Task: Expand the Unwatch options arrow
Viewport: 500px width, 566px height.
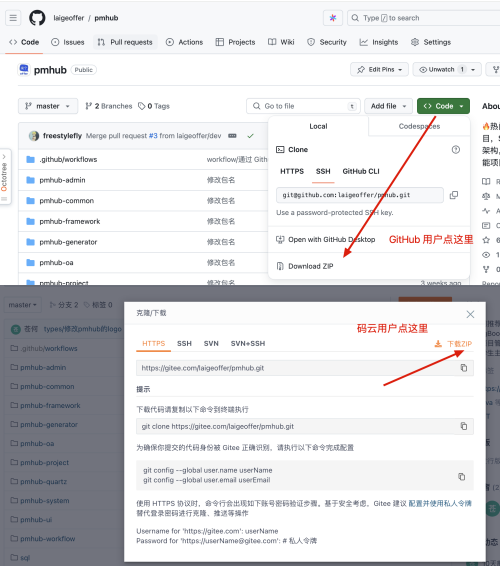Action: coord(473,70)
